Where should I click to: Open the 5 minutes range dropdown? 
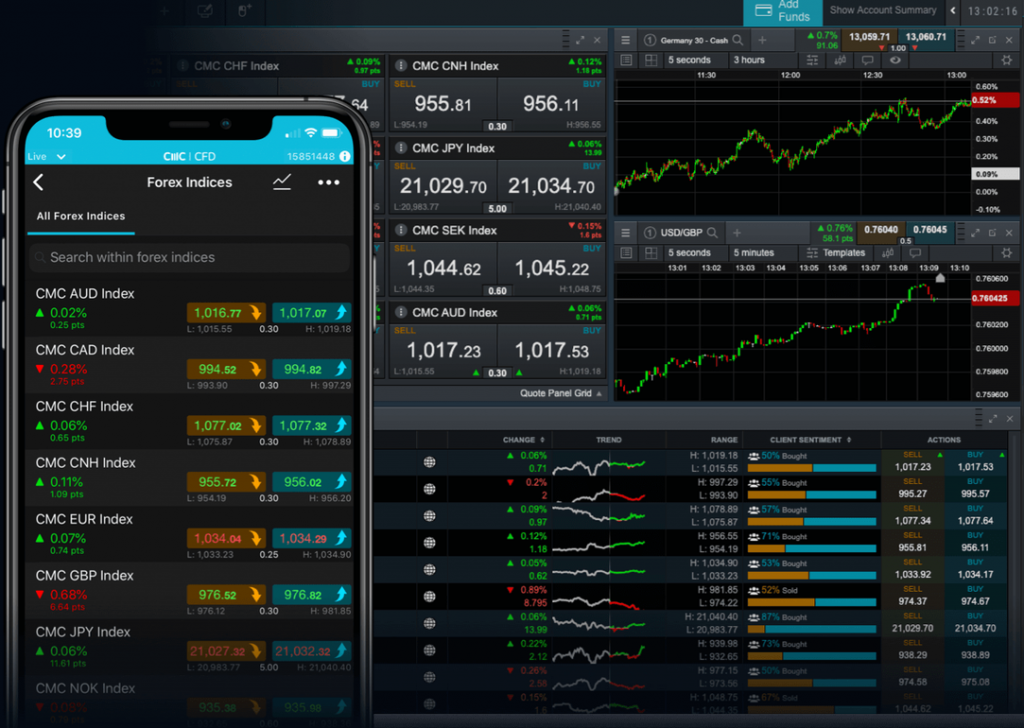point(754,253)
